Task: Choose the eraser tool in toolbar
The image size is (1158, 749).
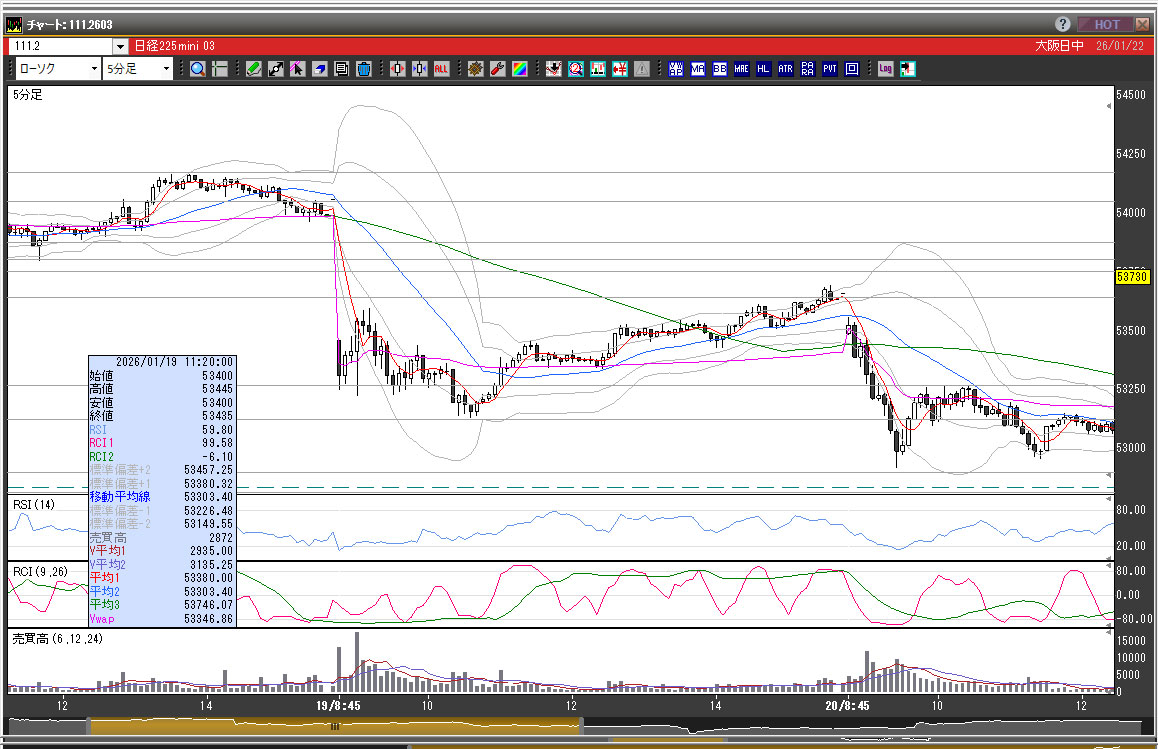Action: [319, 69]
